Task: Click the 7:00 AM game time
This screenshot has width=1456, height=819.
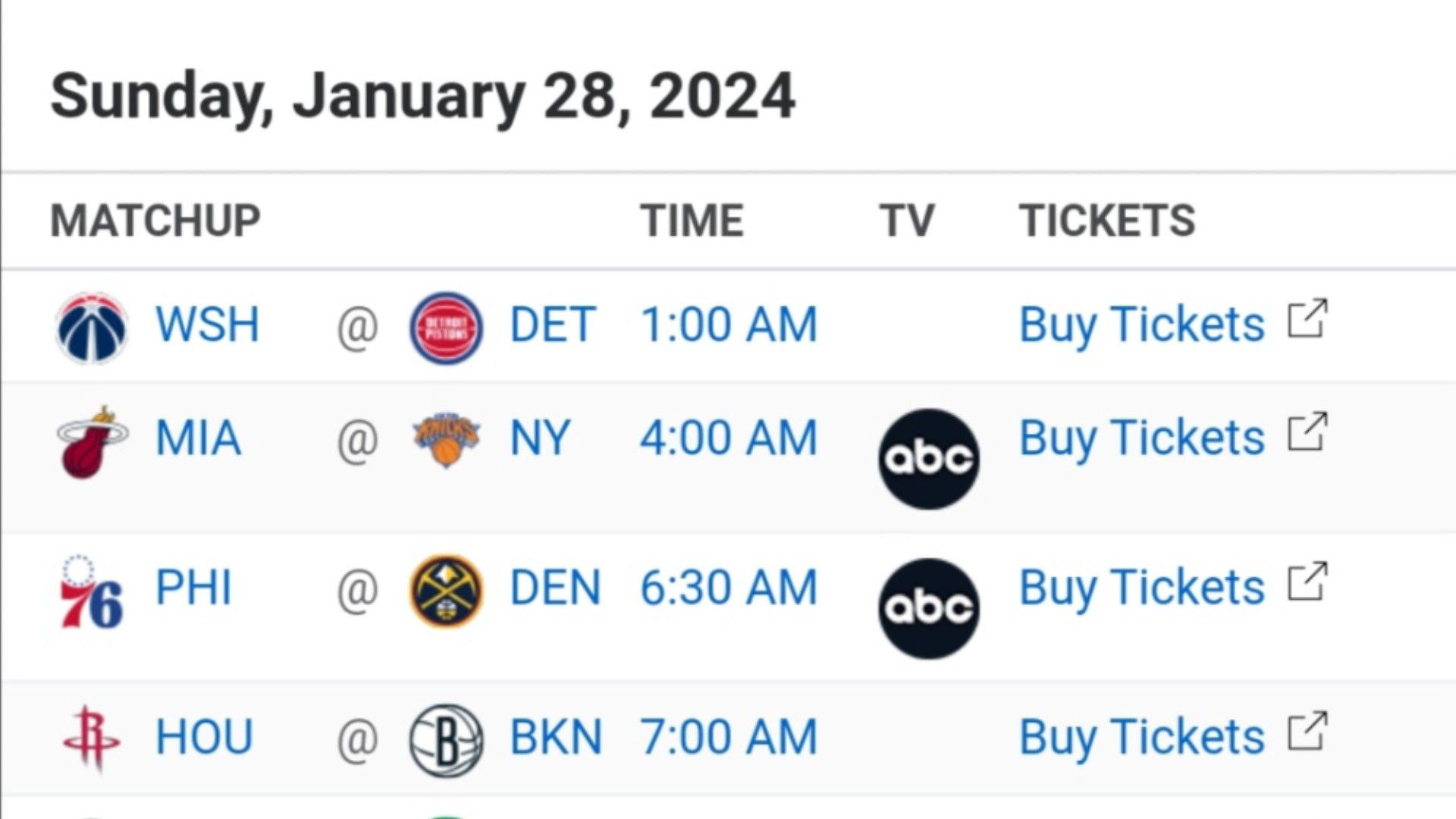Action: (729, 737)
